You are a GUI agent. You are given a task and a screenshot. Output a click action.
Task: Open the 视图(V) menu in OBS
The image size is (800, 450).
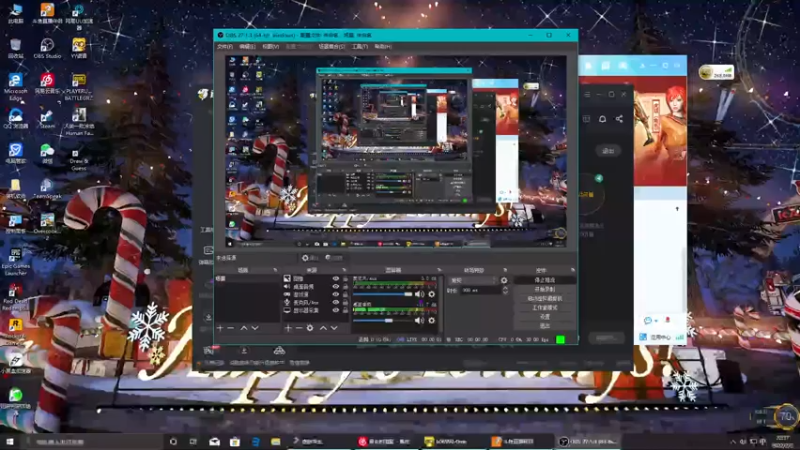click(270, 46)
